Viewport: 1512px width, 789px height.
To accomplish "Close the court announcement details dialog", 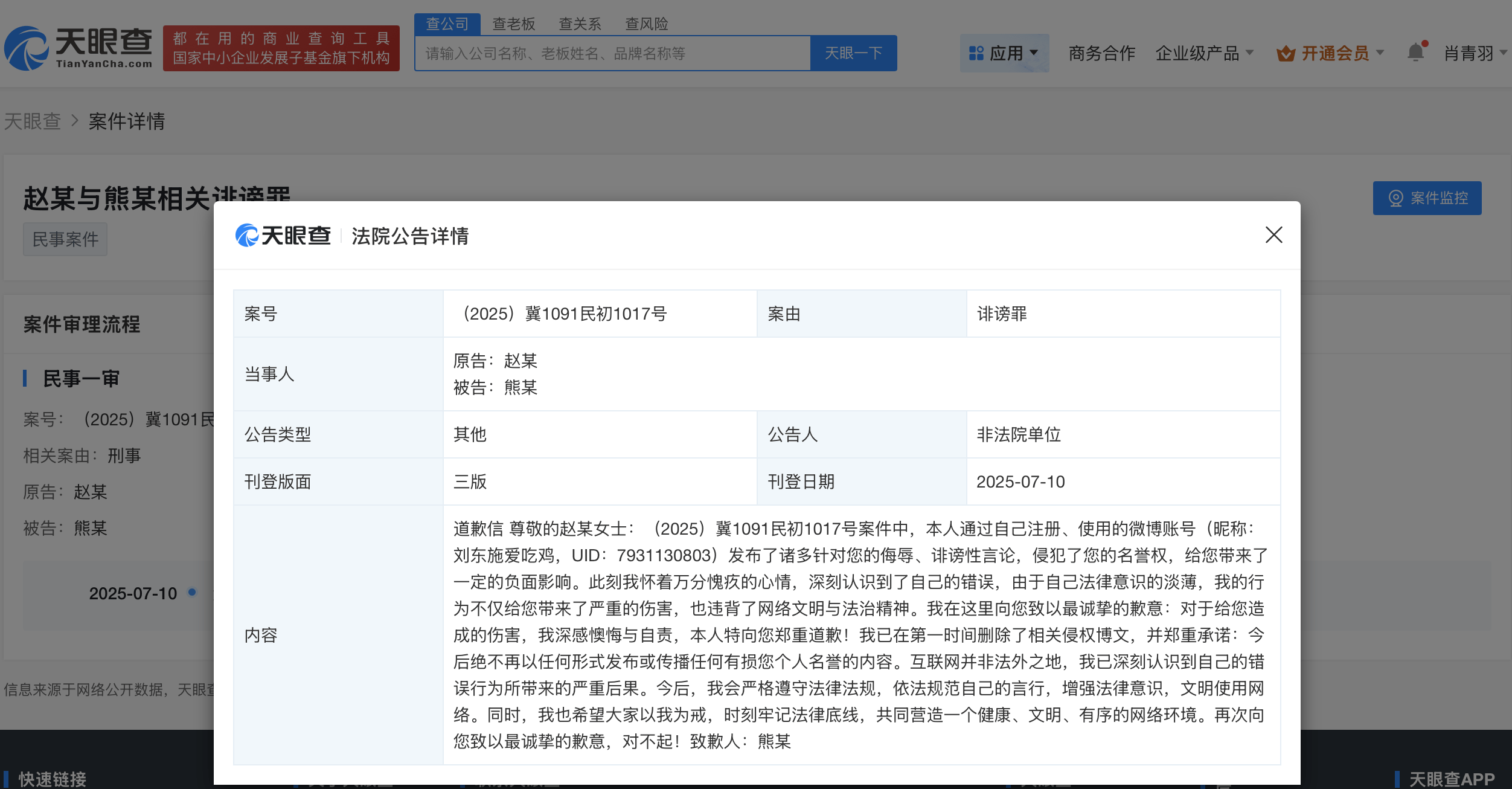I will 1273,234.
